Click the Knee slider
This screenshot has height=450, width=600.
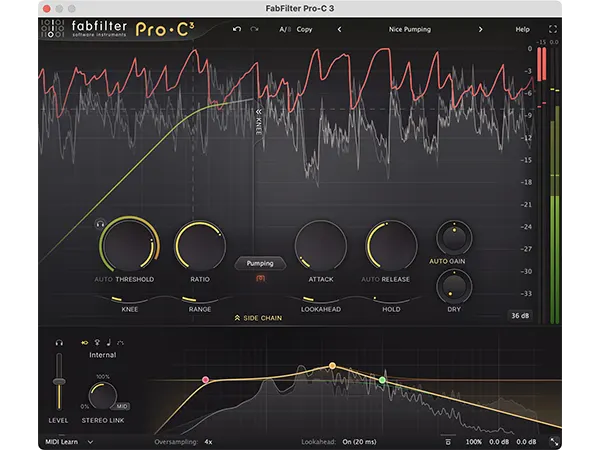(x=129, y=300)
